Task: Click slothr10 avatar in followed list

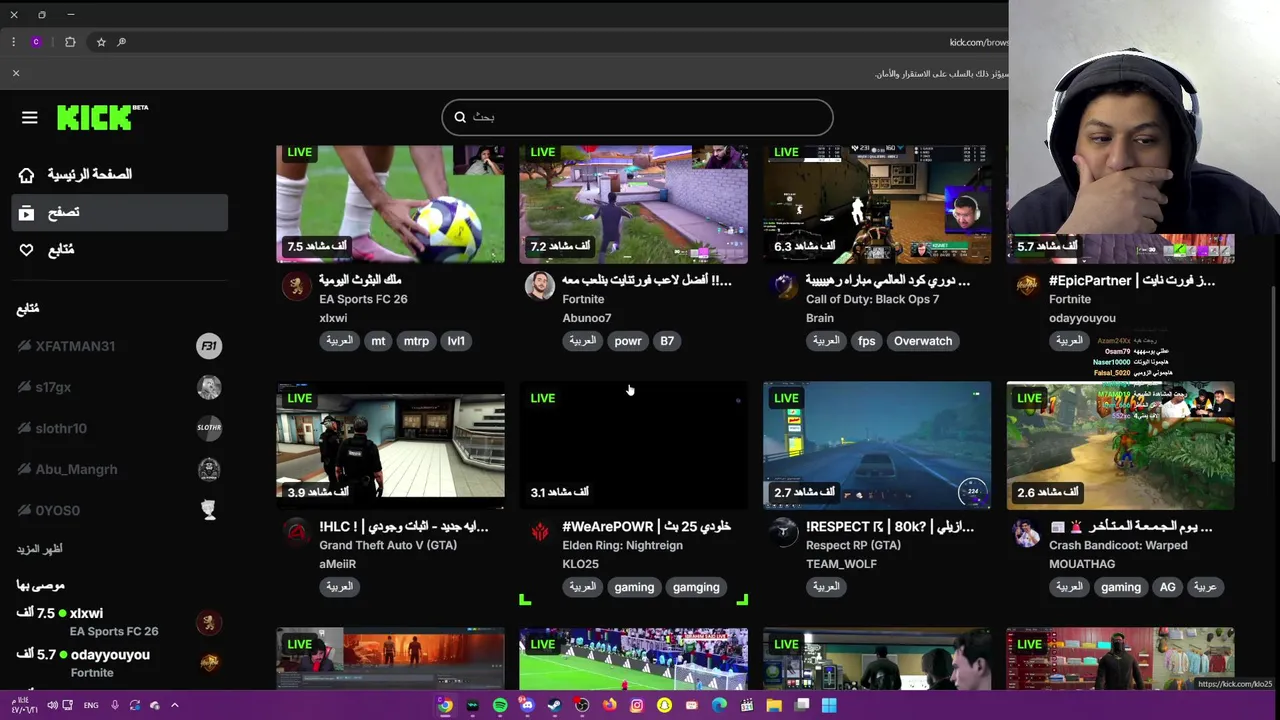Action: (208, 428)
